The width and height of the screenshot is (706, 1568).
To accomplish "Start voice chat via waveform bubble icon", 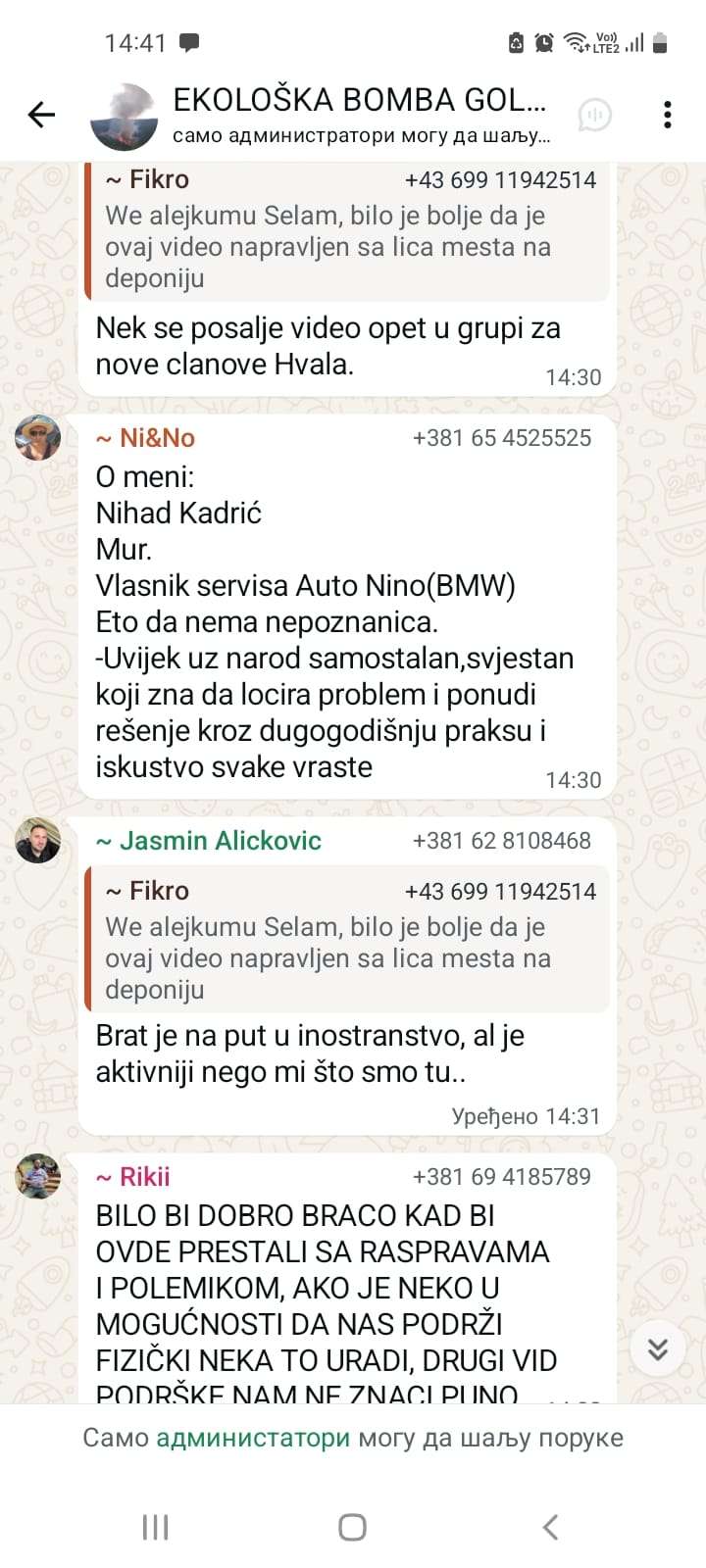I will tap(594, 115).
